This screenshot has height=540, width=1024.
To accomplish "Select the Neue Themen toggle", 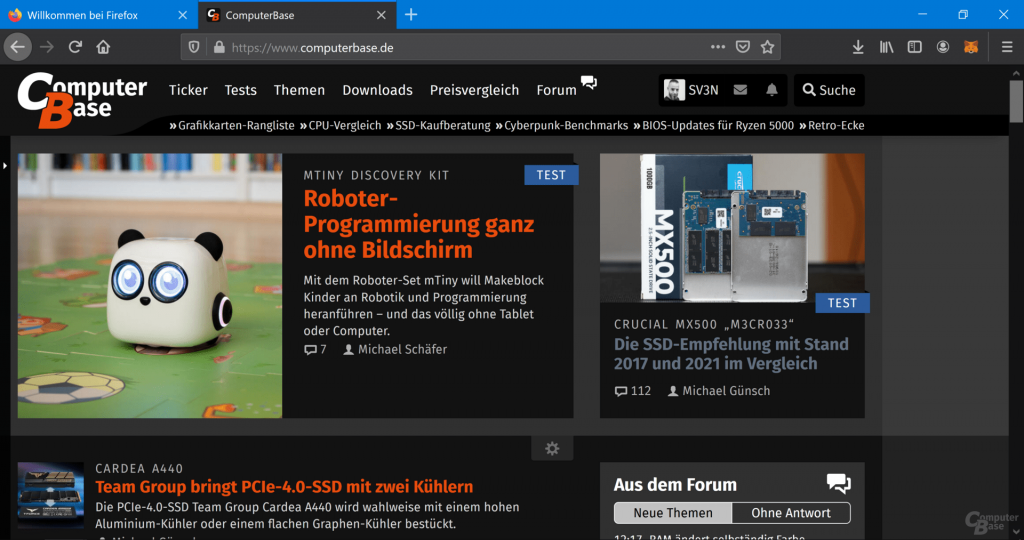I will pyautogui.click(x=673, y=513).
